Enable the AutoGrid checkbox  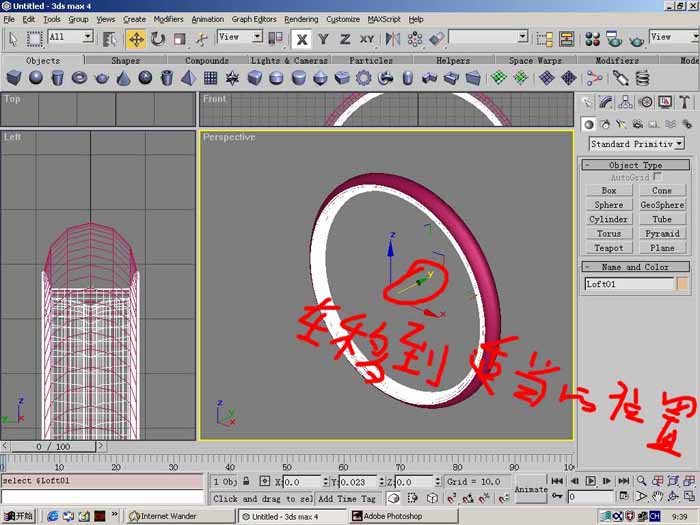(x=657, y=177)
